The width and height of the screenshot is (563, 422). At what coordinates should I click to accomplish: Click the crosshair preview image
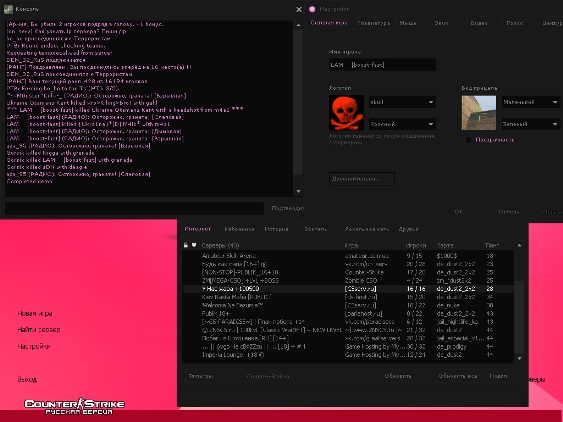click(479, 113)
